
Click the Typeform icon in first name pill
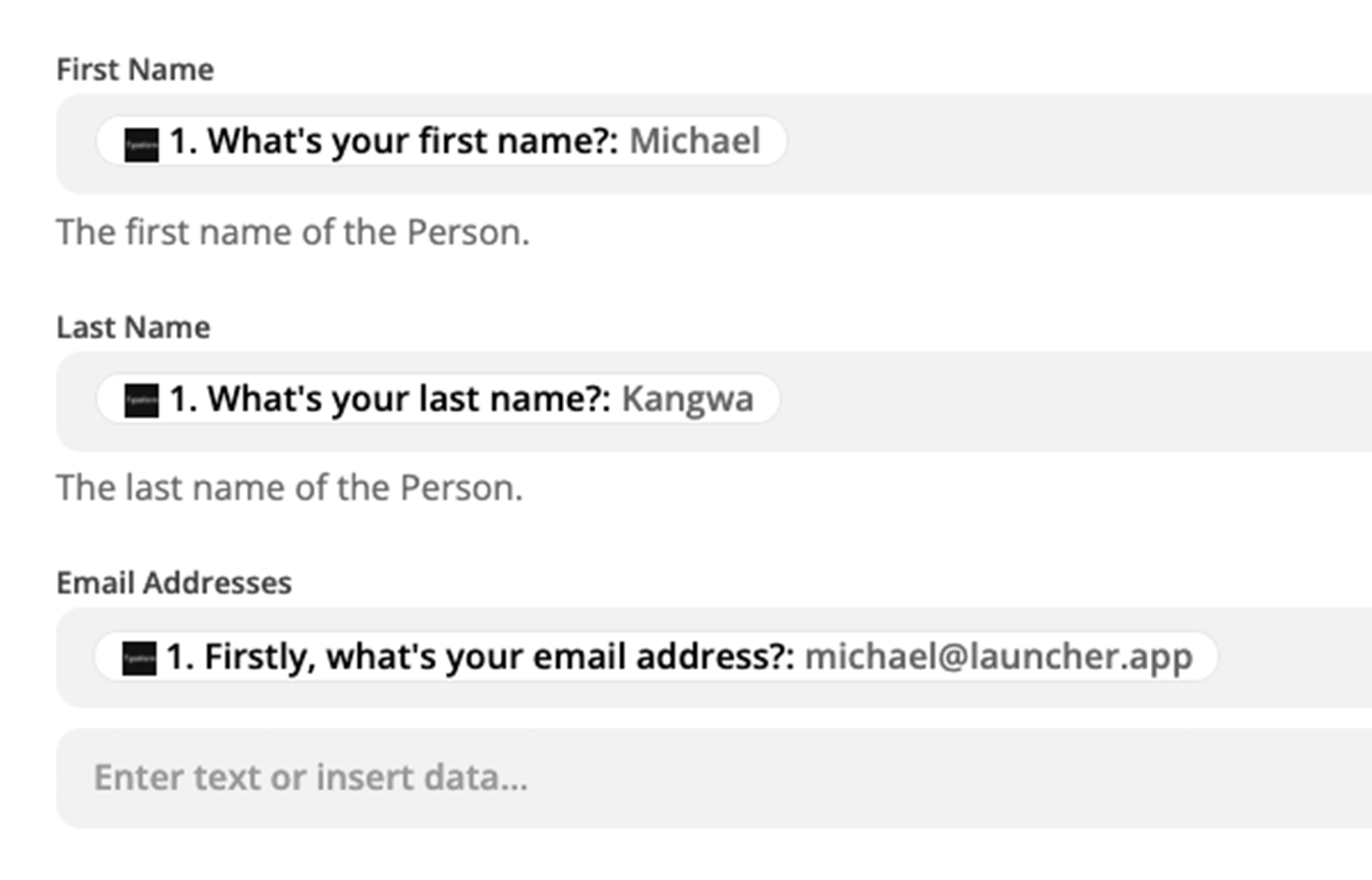point(141,144)
